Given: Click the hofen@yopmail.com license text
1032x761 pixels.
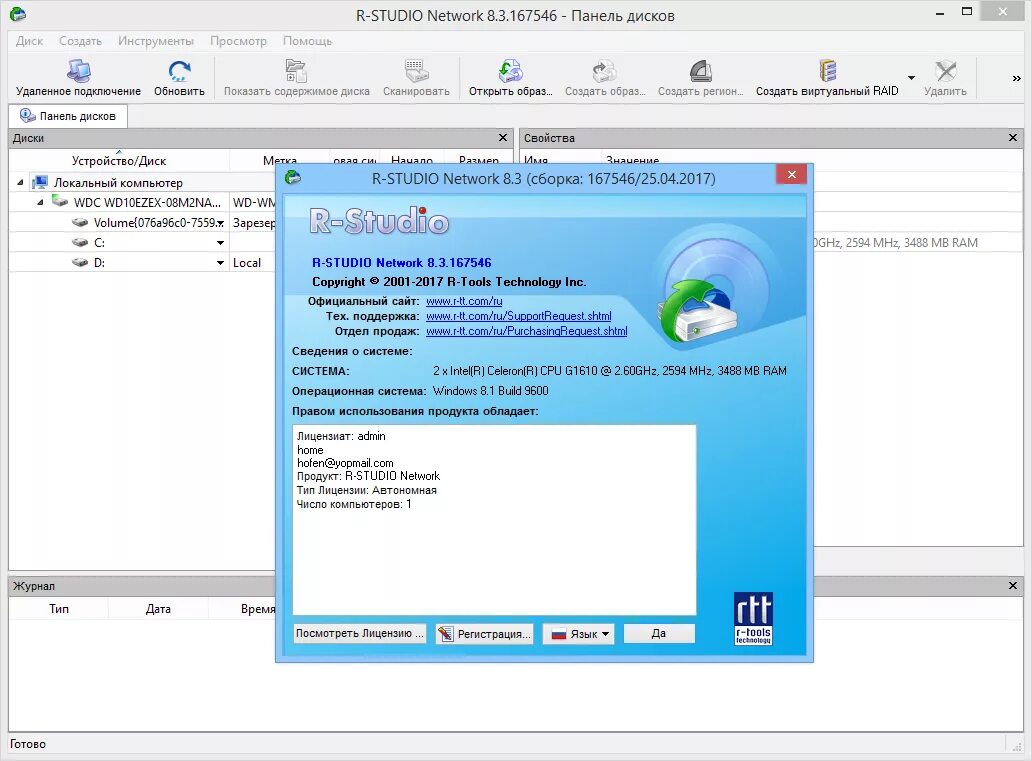Looking at the screenshot, I should pyautogui.click(x=345, y=463).
